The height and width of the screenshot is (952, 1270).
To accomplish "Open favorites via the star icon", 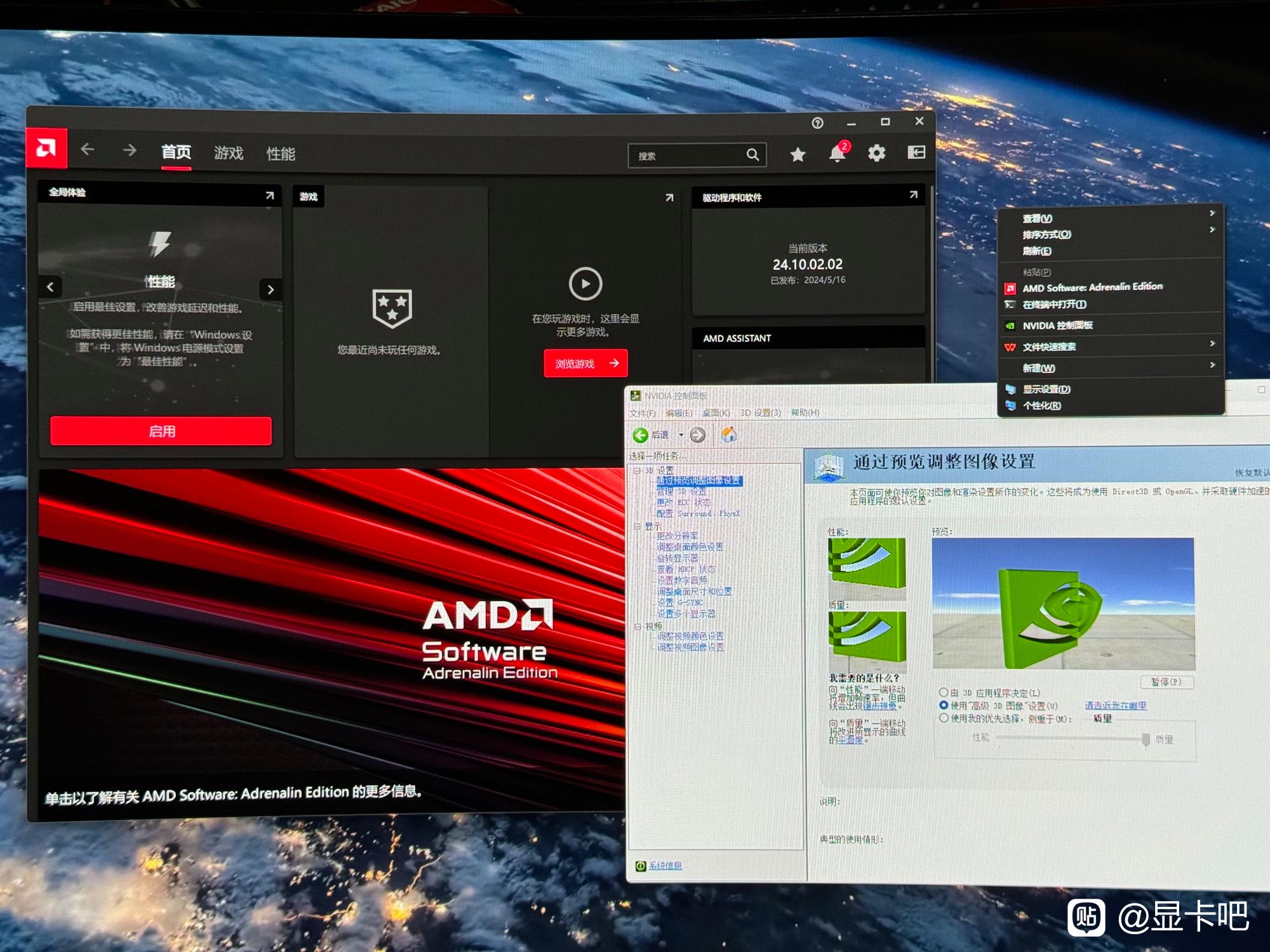I will tap(798, 154).
